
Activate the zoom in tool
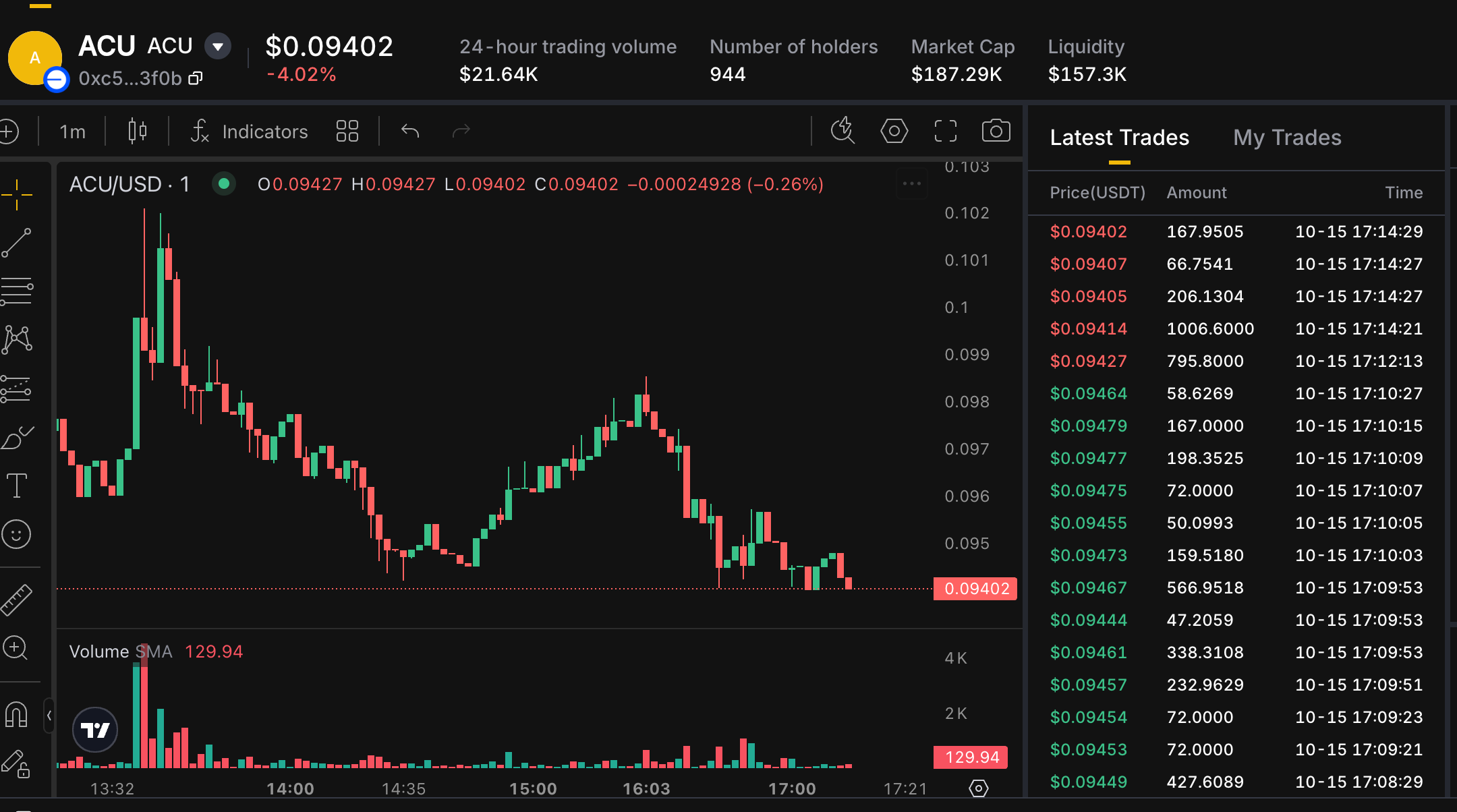click(15, 648)
